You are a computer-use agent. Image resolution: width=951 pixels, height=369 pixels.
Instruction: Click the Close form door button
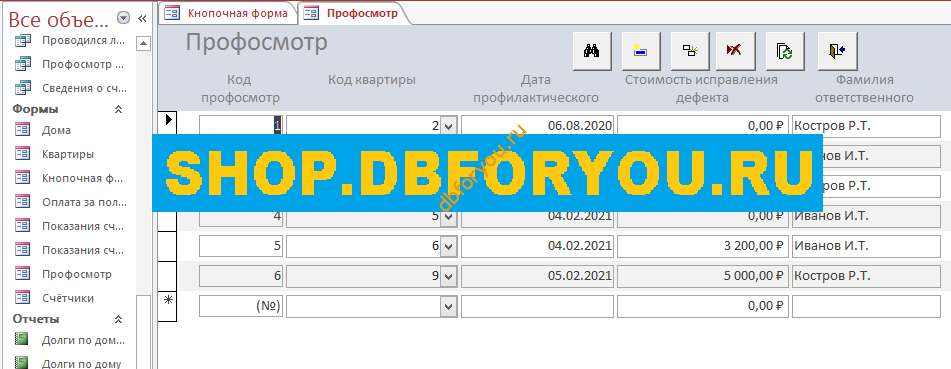pos(837,51)
